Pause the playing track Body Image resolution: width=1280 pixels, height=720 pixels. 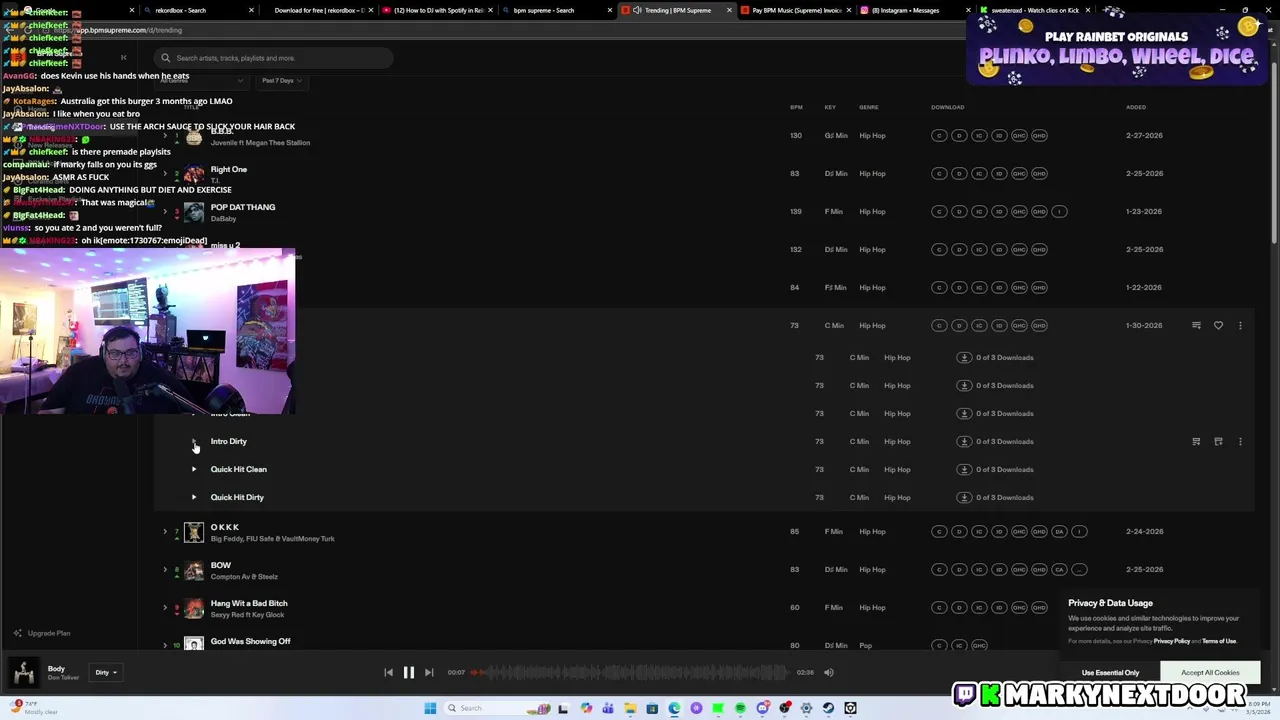click(x=408, y=673)
